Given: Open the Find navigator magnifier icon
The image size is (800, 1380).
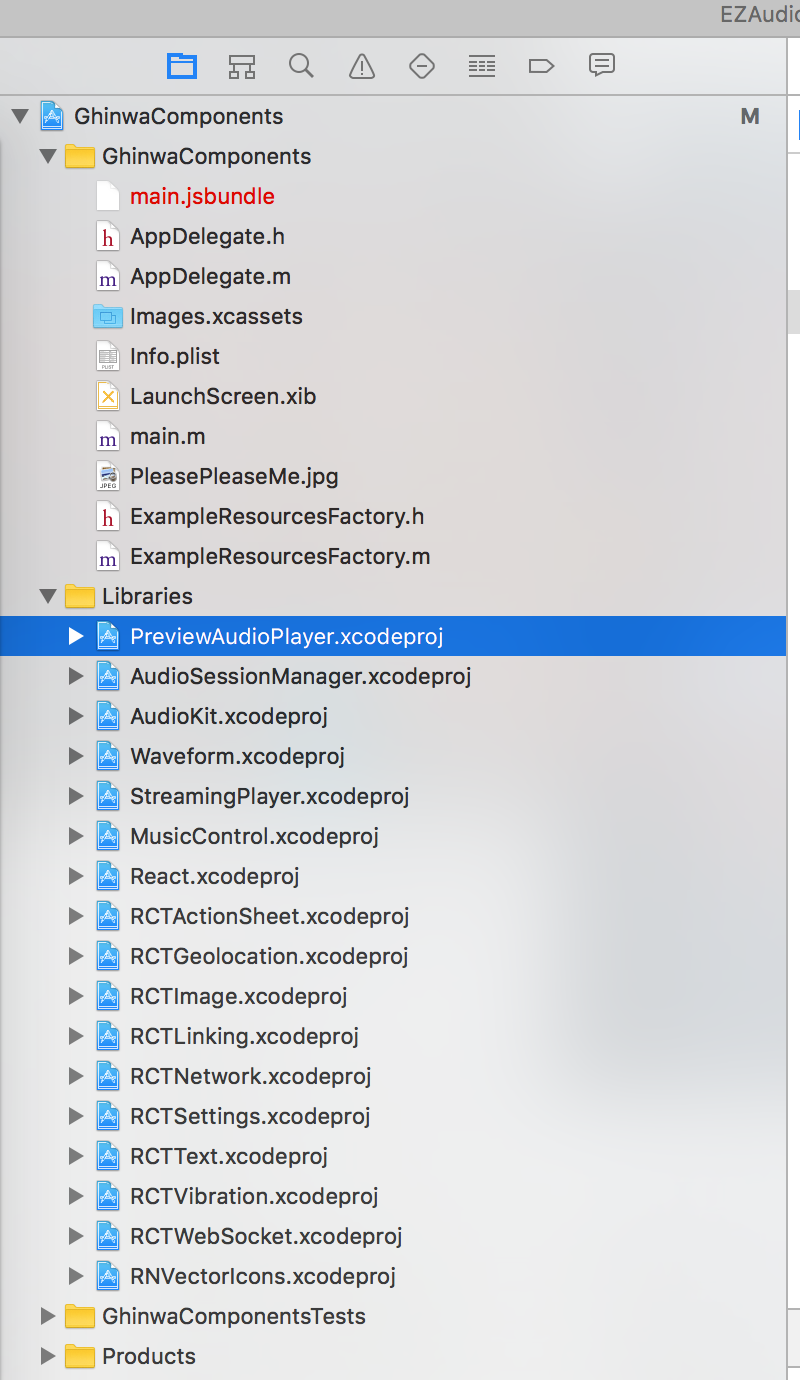Looking at the screenshot, I should [x=301, y=66].
